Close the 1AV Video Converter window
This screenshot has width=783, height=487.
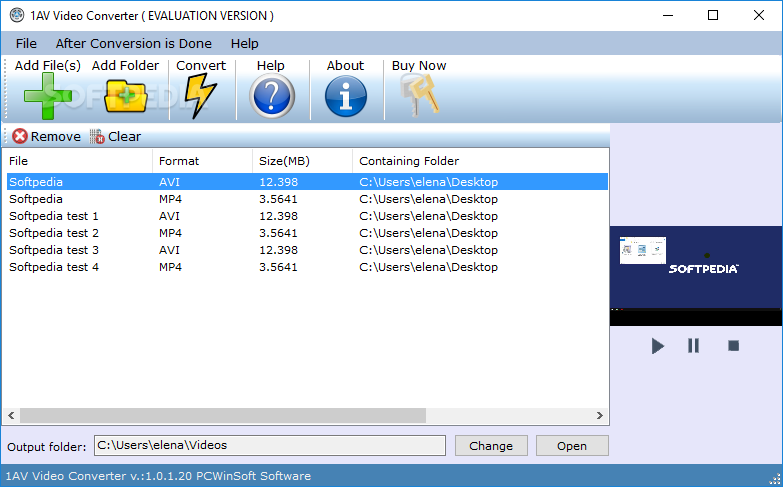(x=759, y=15)
